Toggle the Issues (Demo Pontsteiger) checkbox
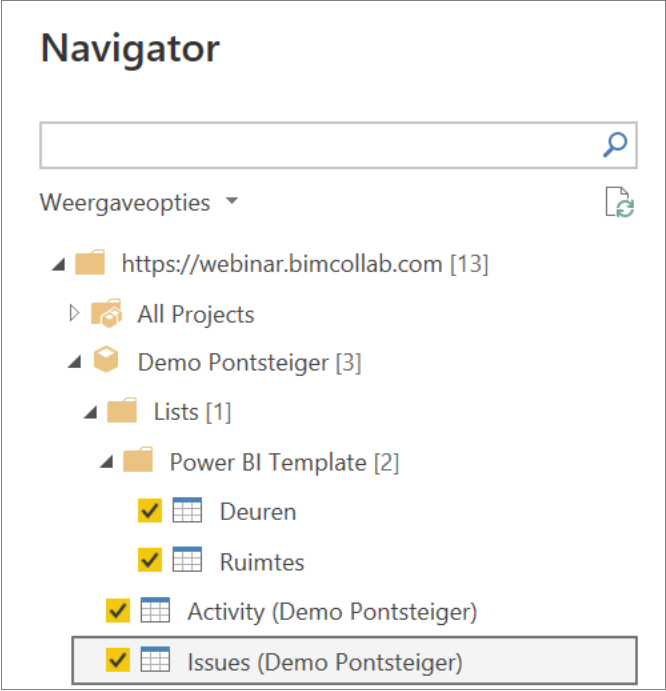666x691 pixels. coord(118,660)
